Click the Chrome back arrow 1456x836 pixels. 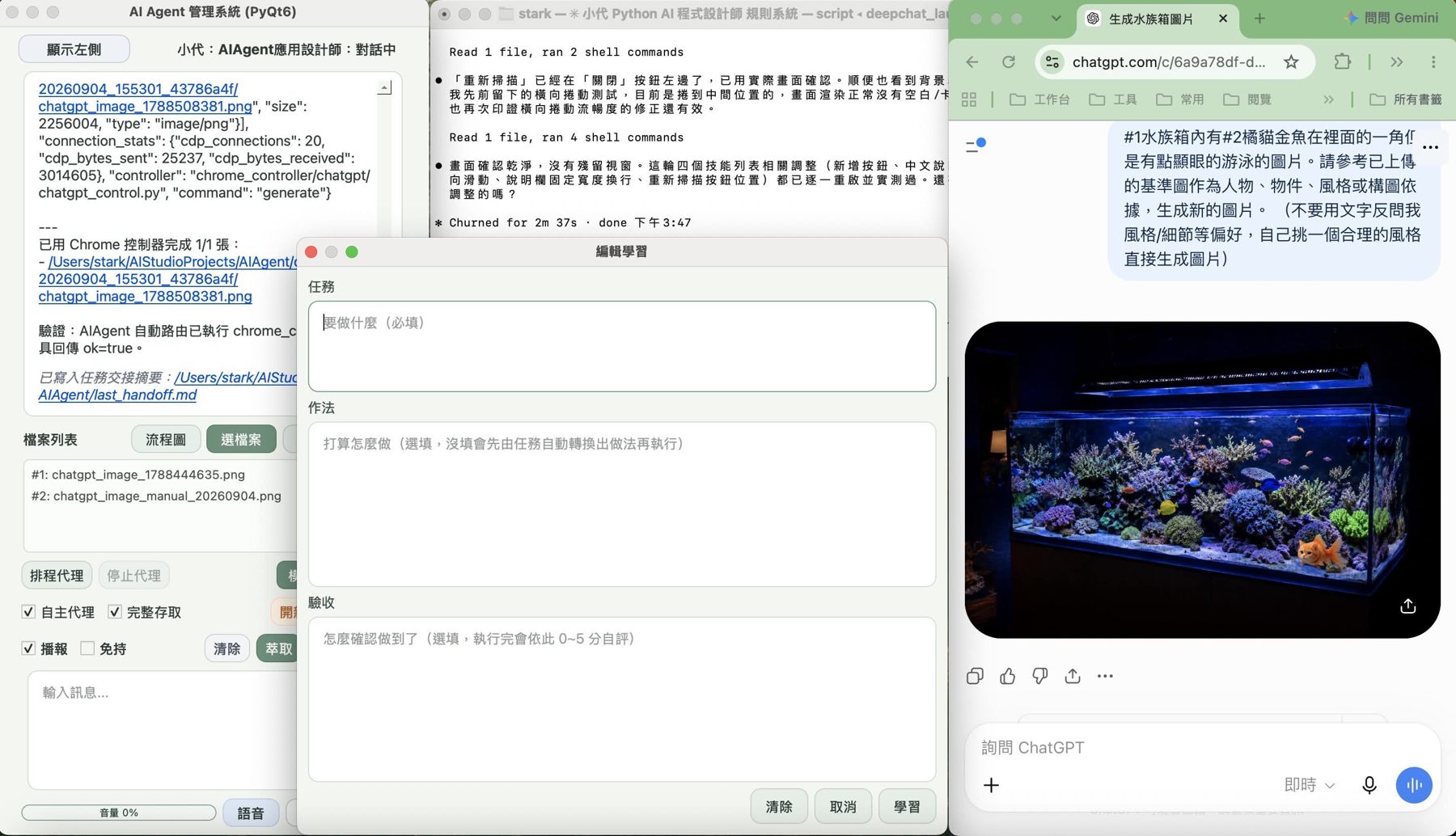click(x=972, y=62)
